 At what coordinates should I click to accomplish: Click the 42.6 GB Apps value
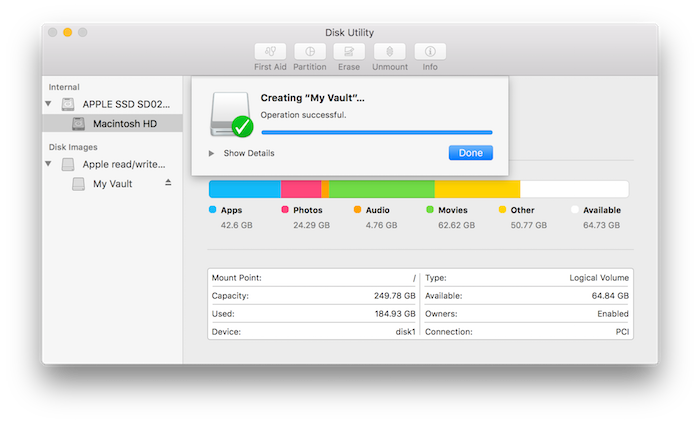[x=237, y=225]
